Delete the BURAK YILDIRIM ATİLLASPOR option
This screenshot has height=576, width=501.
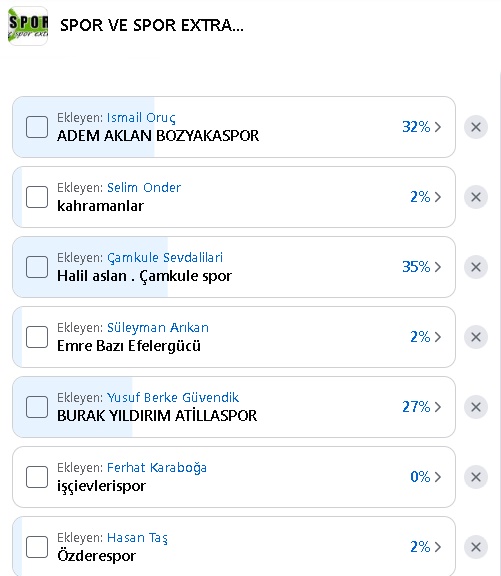(x=476, y=407)
